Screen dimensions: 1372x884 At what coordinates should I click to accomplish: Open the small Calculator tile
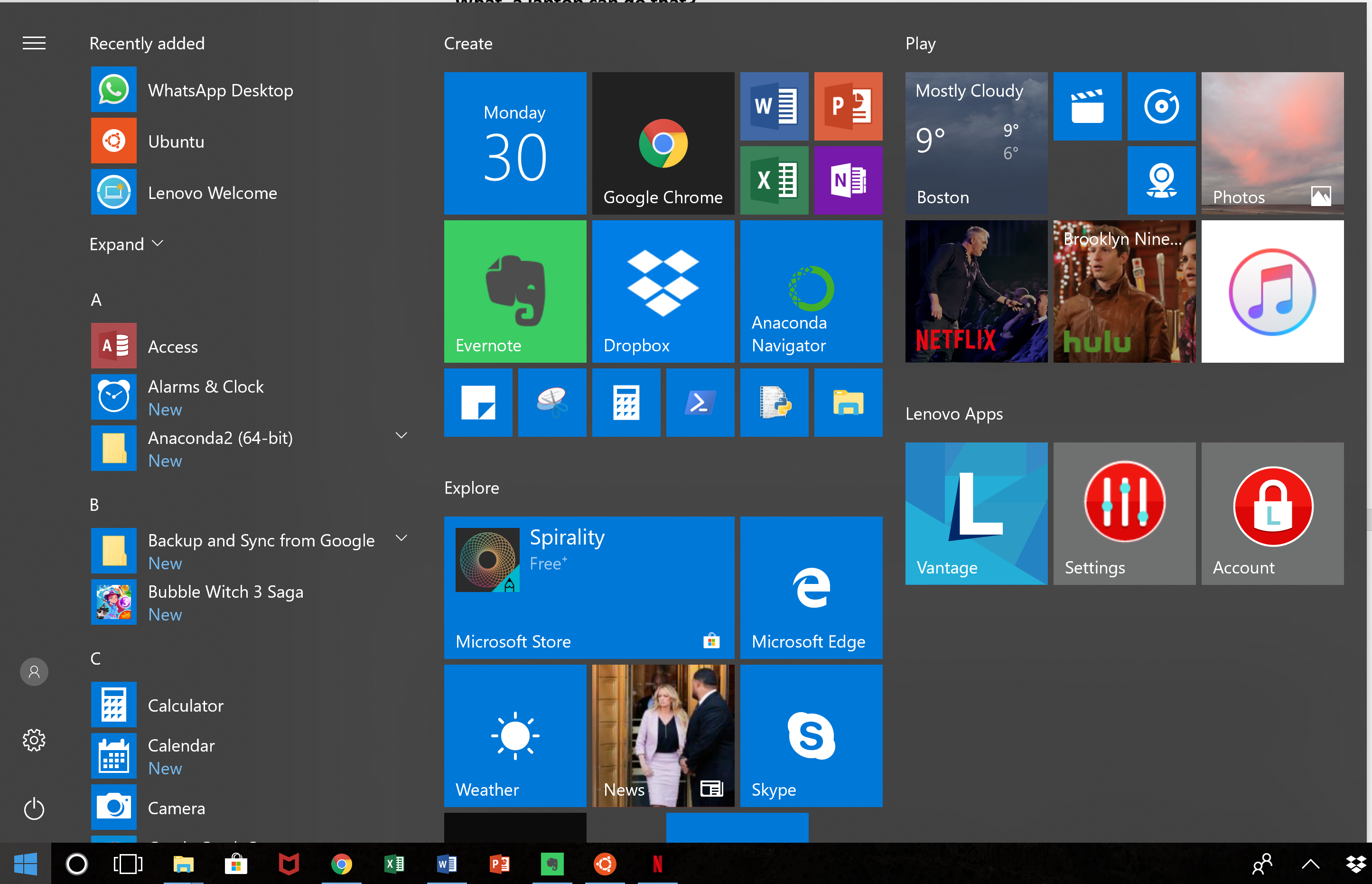[626, 403]
